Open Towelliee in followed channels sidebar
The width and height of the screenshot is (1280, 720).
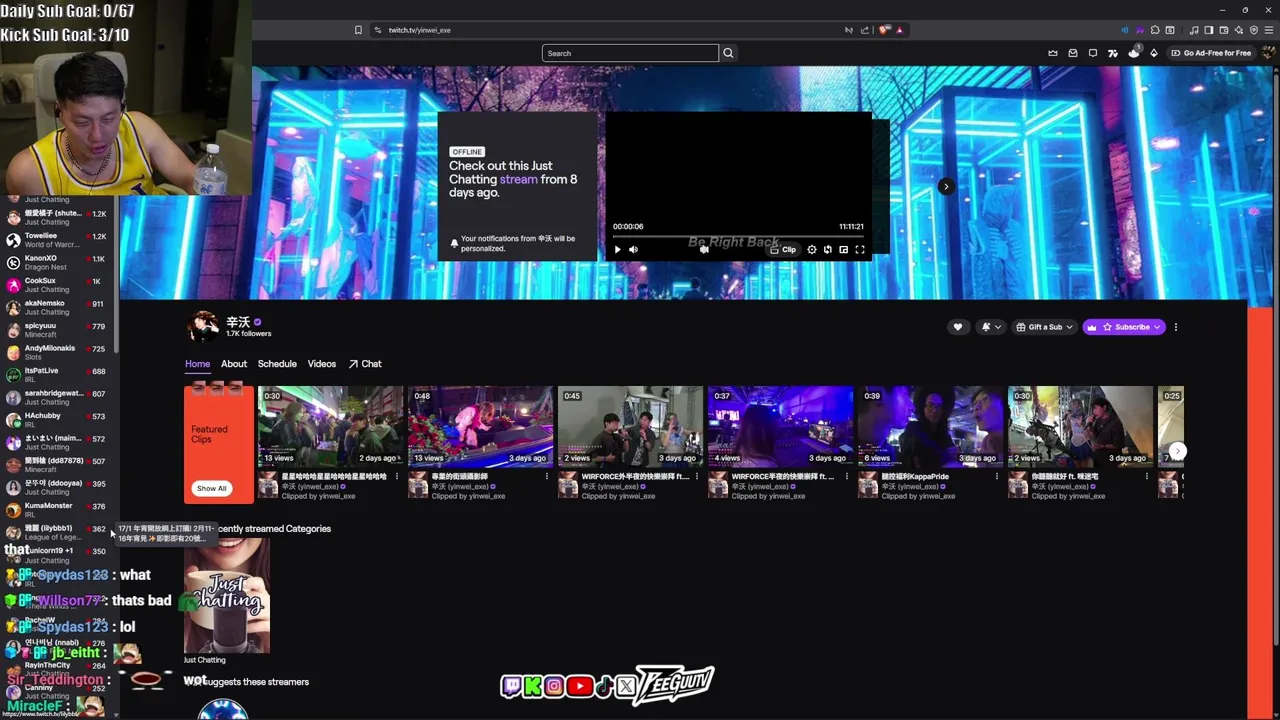point(58,240)
